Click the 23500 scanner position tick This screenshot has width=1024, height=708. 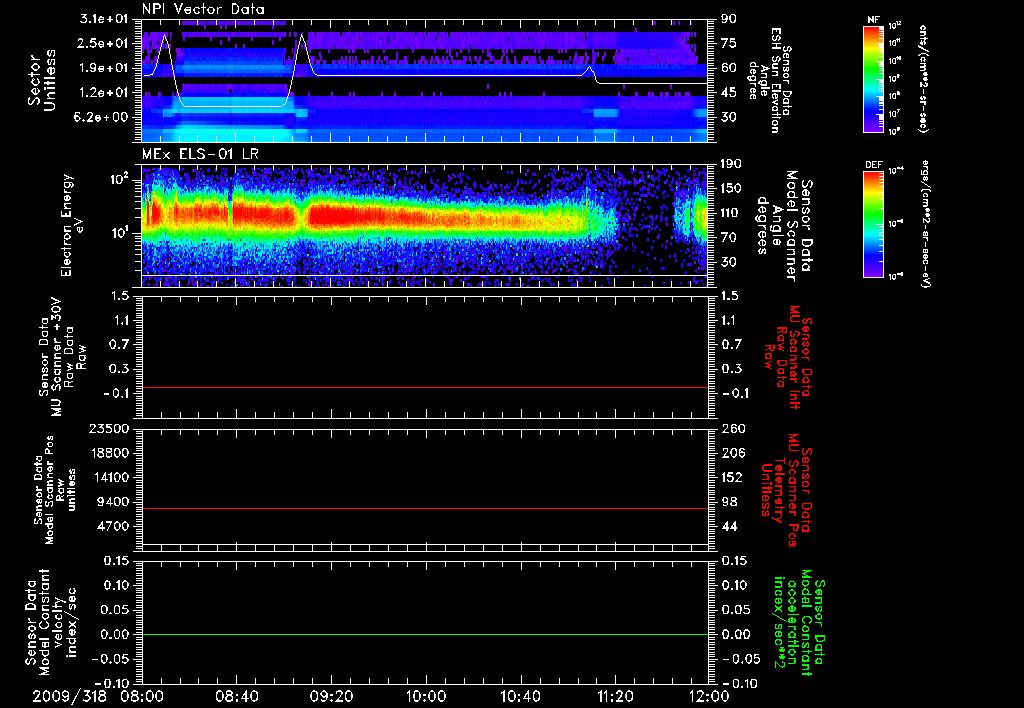coord(108,428)
